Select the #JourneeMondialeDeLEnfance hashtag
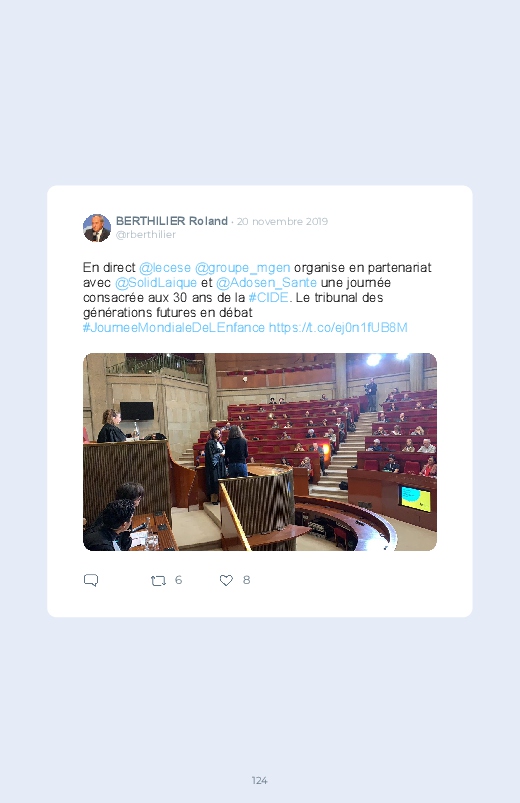 click(x=174, y=328)
